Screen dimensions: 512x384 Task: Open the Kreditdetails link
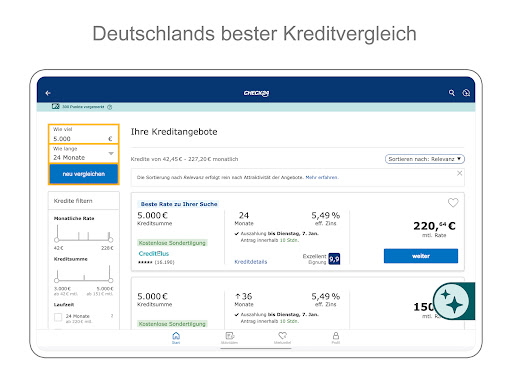coord(251,262)
